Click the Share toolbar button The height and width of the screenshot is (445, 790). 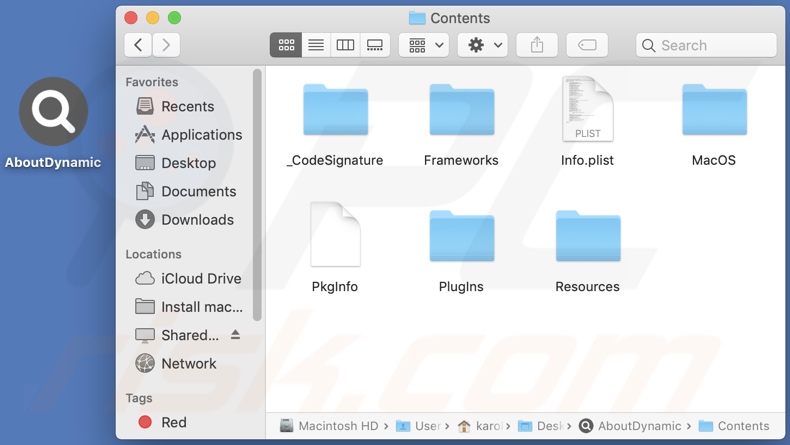(x=537, y=45)
